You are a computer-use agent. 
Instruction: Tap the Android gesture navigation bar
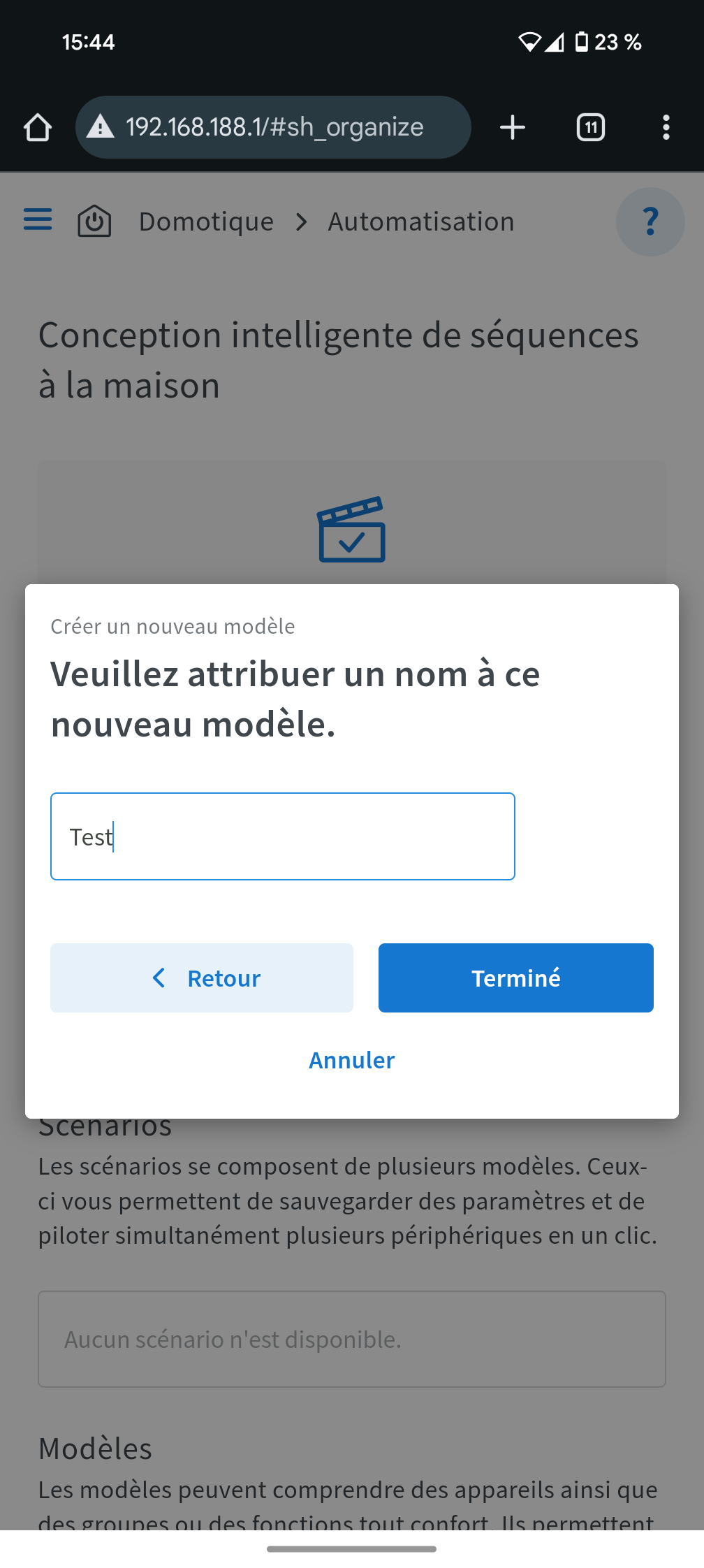352,1549
